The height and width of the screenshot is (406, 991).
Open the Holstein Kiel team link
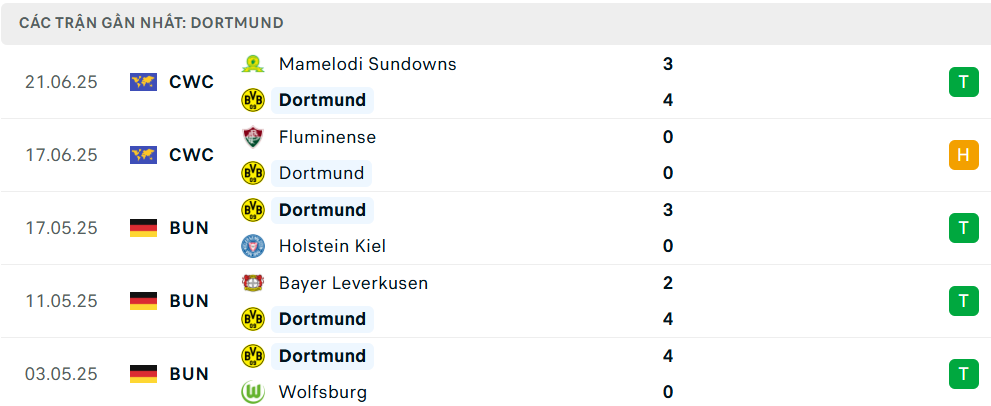(332, 246)
